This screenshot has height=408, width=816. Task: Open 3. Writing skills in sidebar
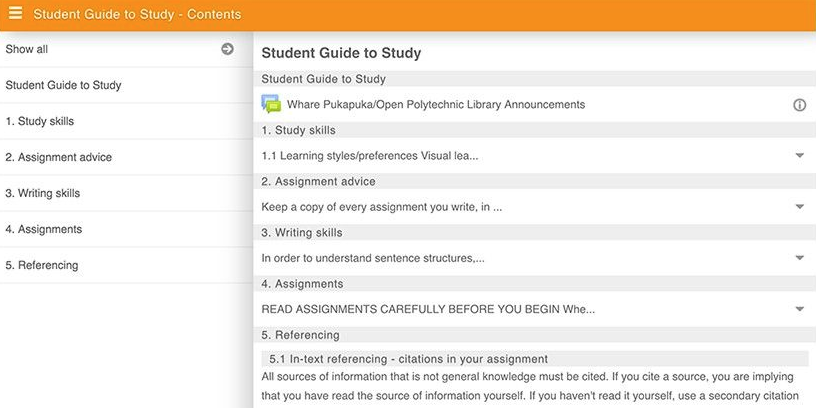coord(126,193)
